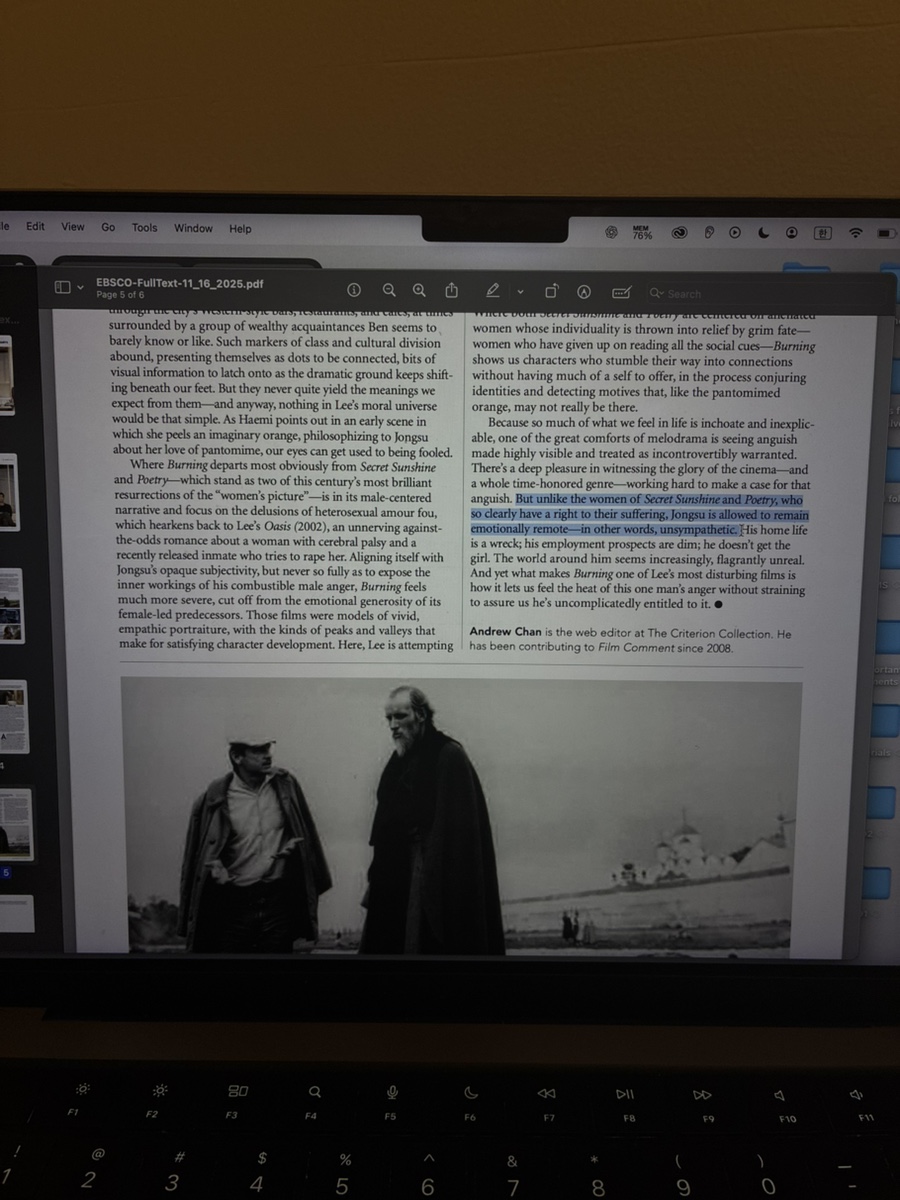Open the Edit menu
Viewport: 900px width, 1200px height.
coord(35,226)
